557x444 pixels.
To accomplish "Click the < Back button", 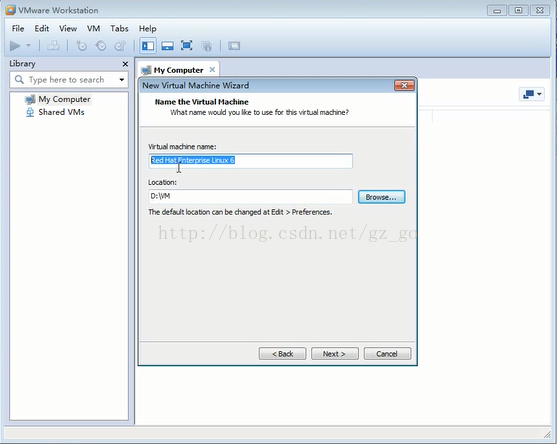I will (282, 354).
